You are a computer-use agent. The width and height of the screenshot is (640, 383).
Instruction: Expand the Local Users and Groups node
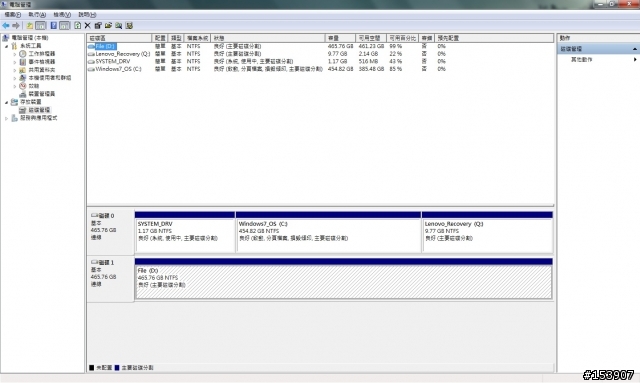point(15,78)
